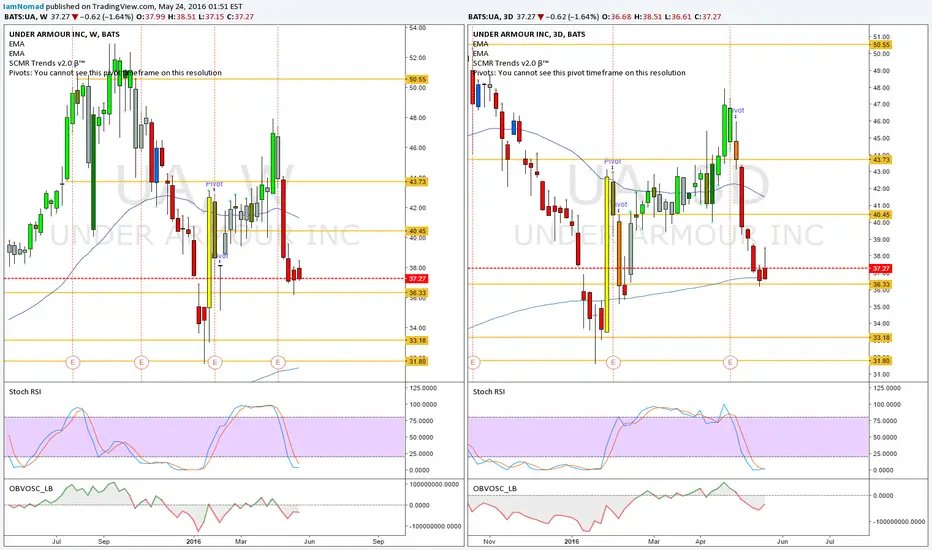Click the 50.55 price label on 3D chart
Image resolution: width=932 pixels, height=550 pixels.
pos(881,45)
